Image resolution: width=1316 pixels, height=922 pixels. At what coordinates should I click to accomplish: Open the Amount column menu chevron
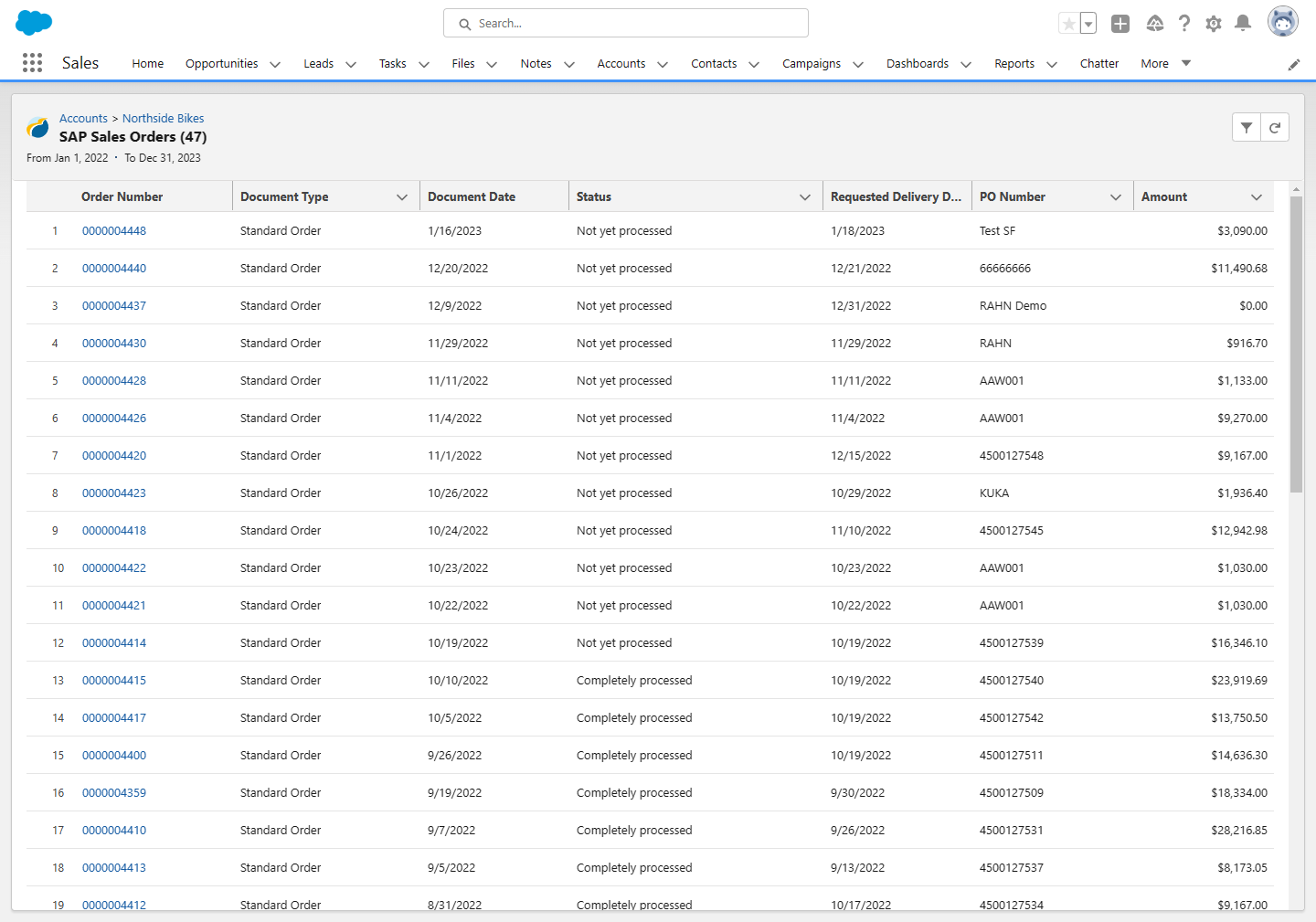pos(1257,196)
